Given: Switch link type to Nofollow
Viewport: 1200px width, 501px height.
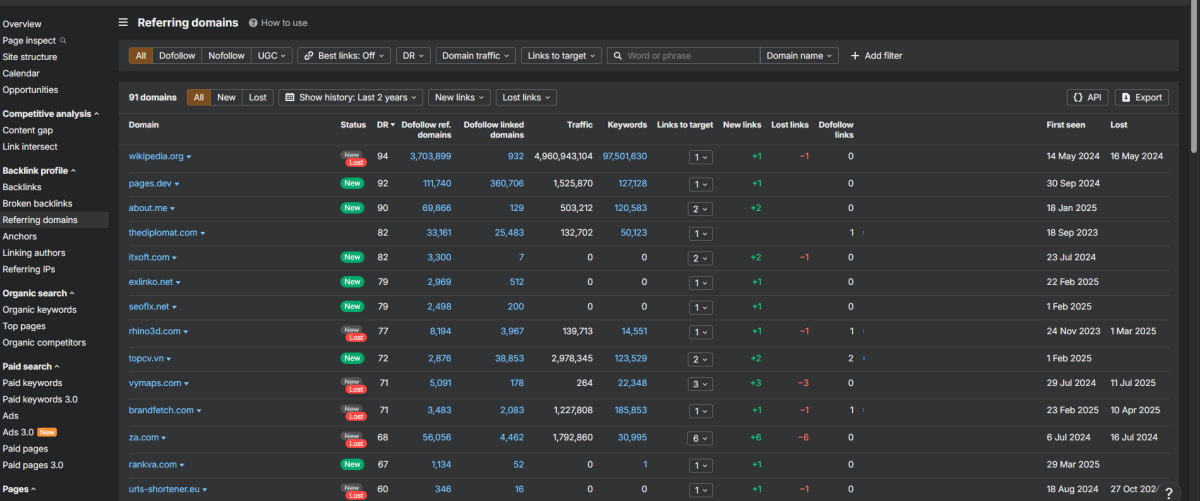Looking at the screenshot, I should pos(226,56).
